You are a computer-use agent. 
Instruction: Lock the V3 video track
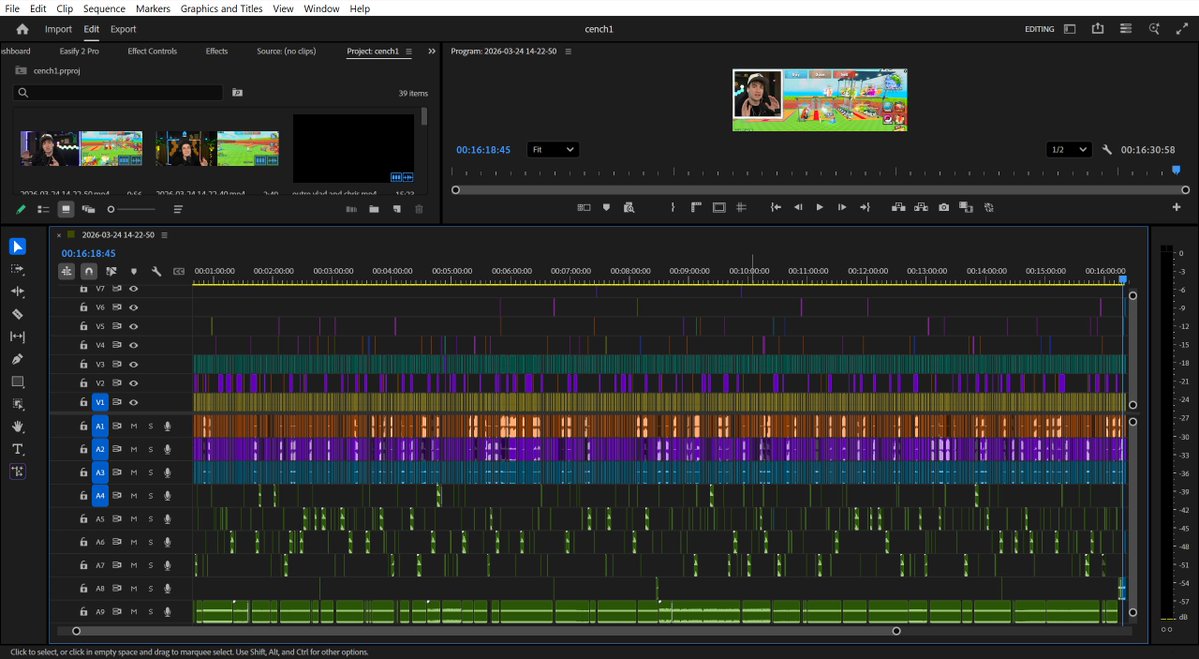pyautogui.click(x=83, y=364)
